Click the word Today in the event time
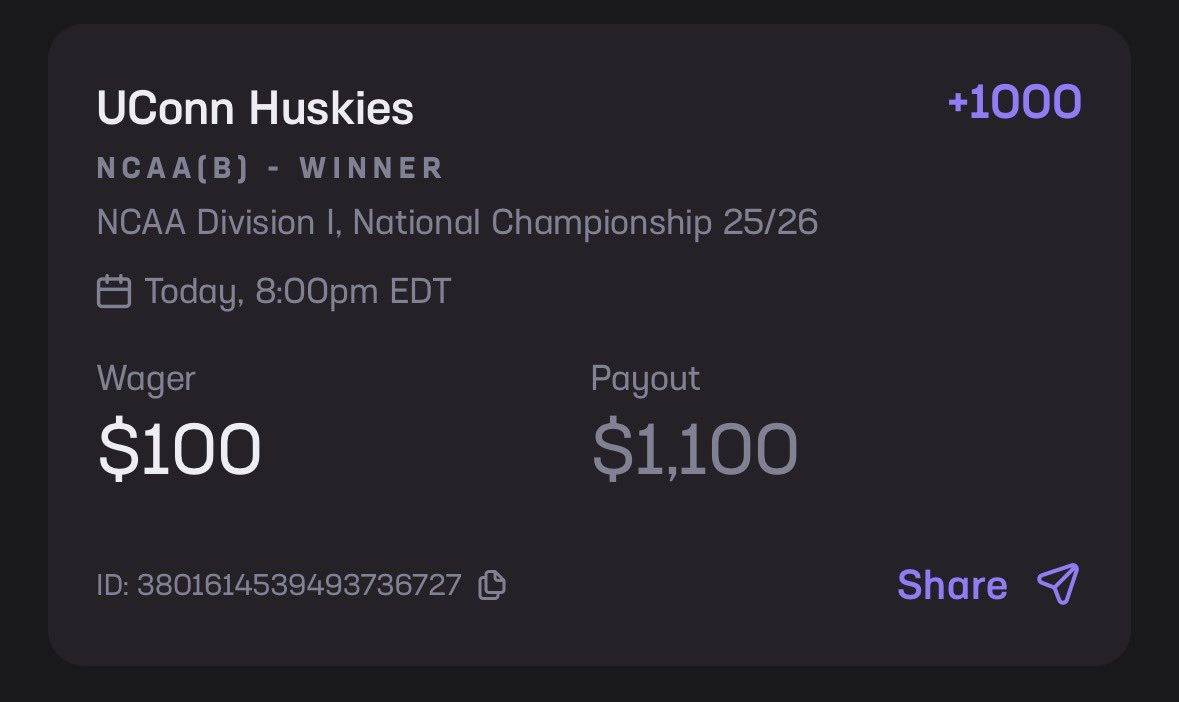Screen dimensions: 1179x702 [190, 292]
